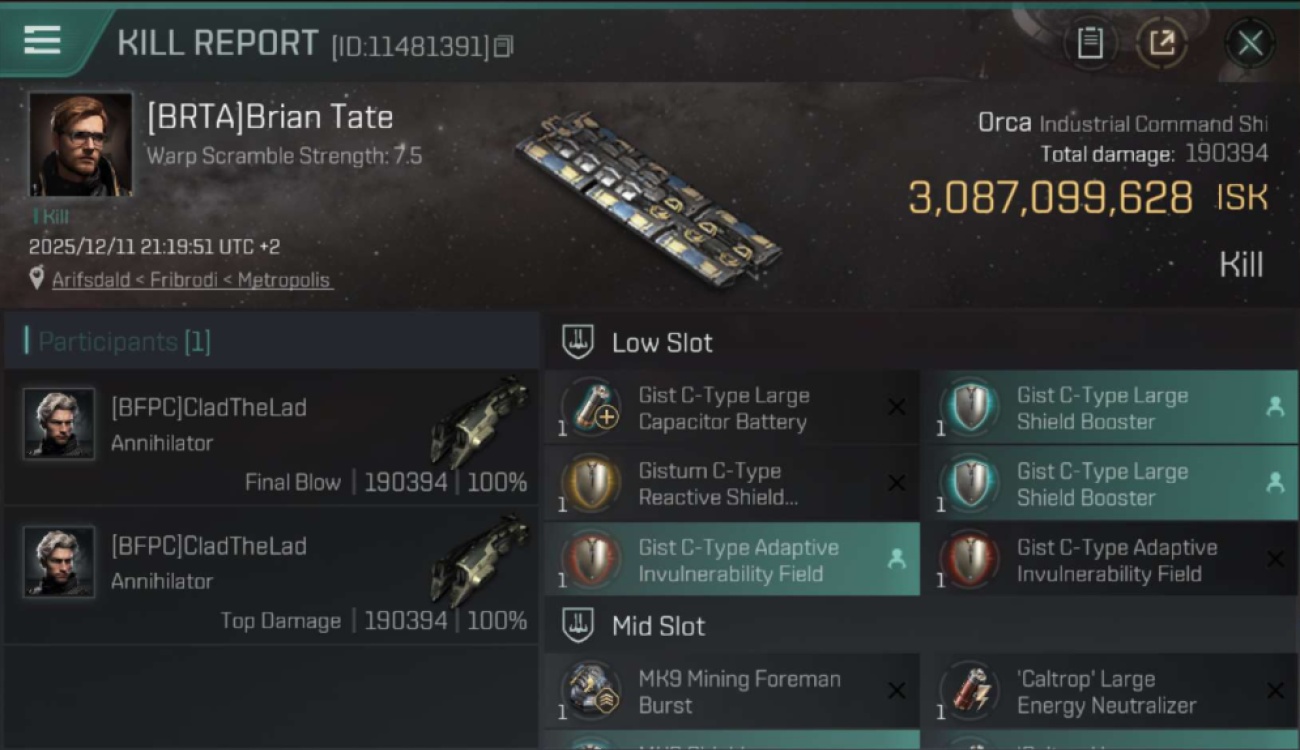Open CladTheLad Top Damage entry
1300x750 pixels.
(x=270, y=576)
